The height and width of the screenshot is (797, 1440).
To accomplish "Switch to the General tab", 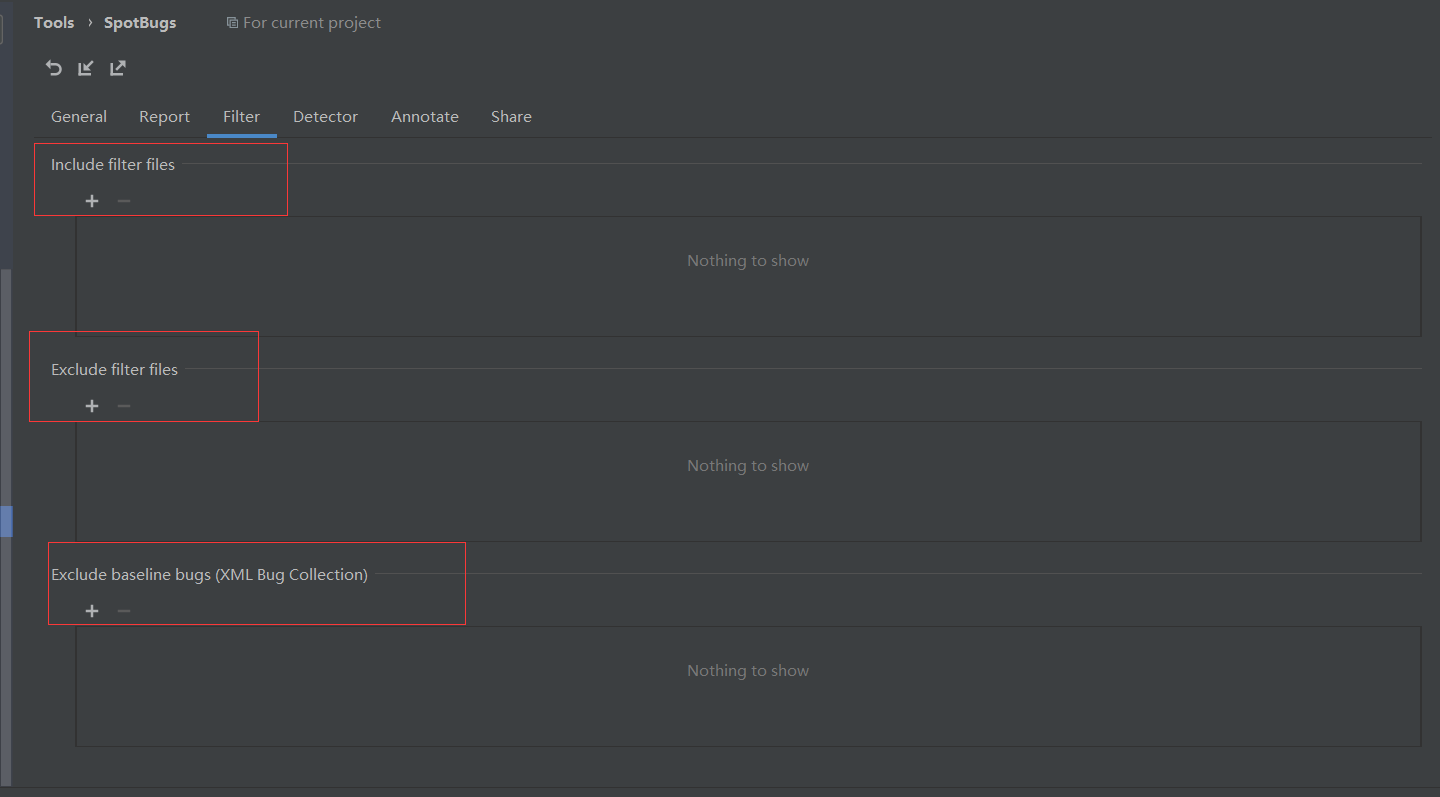I will pyautogui.click(x=78, y=116).
